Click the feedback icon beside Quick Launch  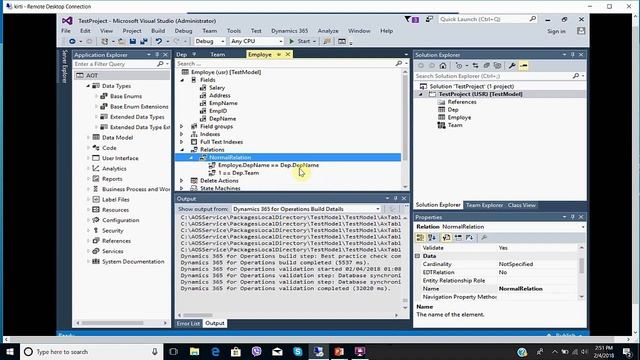429,19
